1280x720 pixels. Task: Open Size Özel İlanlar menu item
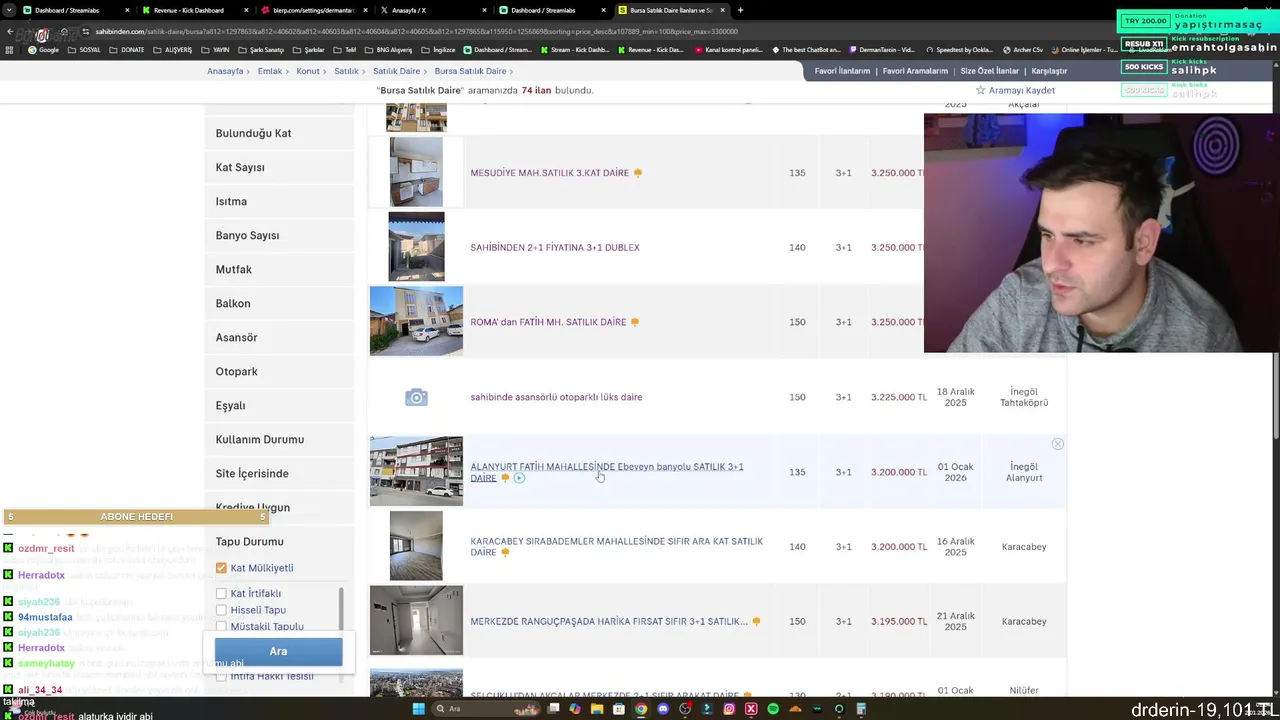click(989, 71)
